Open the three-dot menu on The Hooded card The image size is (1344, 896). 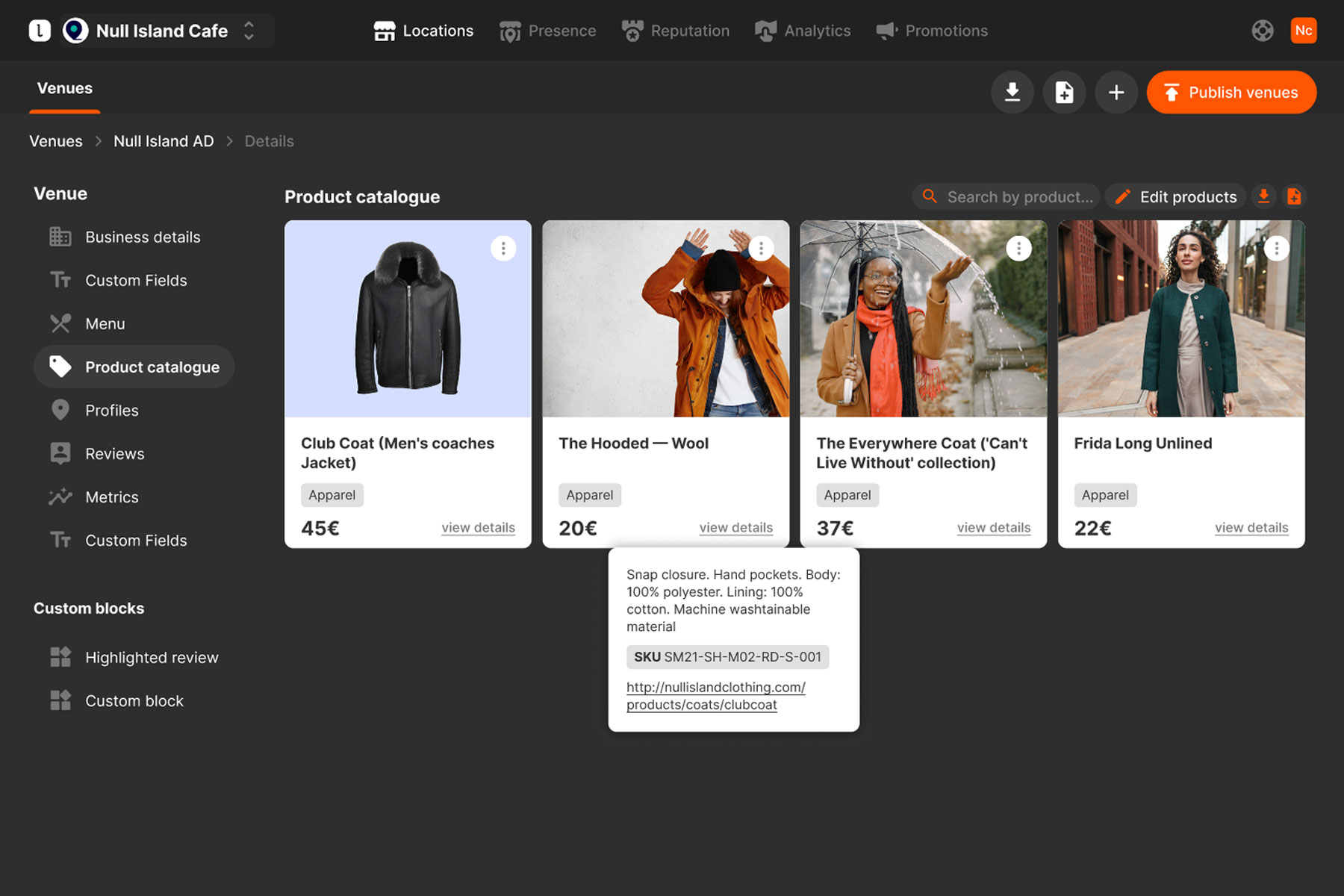(761, 248)
